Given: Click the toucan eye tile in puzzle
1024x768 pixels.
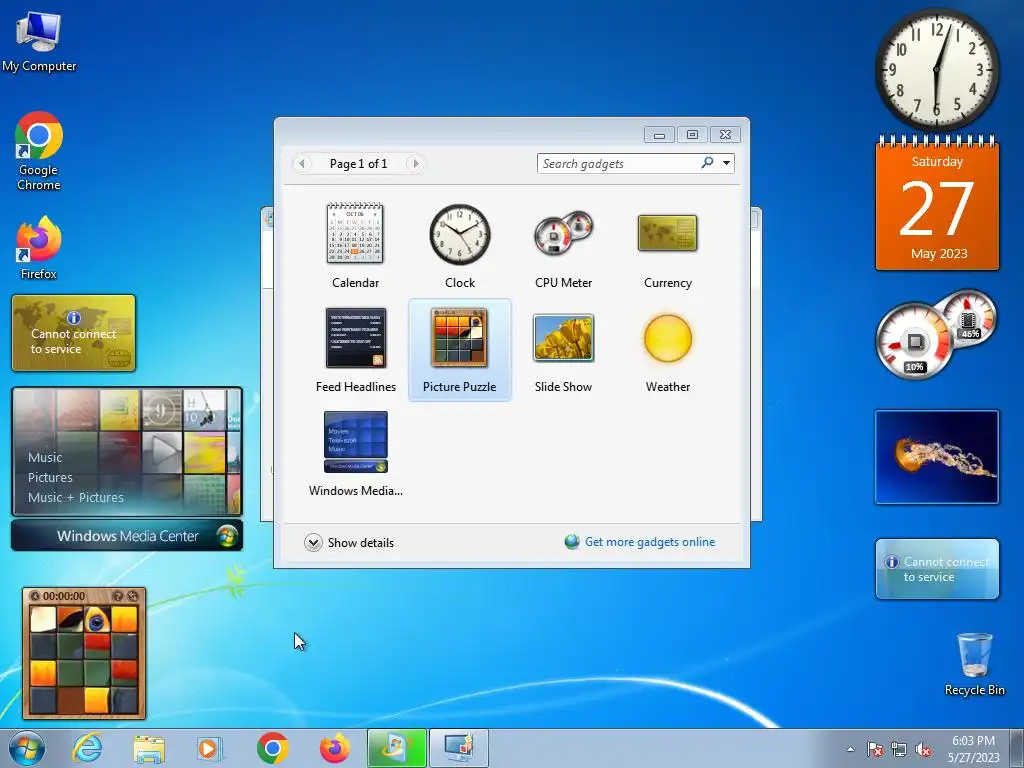Looking at the screenshot, I should tap(97, 620).
